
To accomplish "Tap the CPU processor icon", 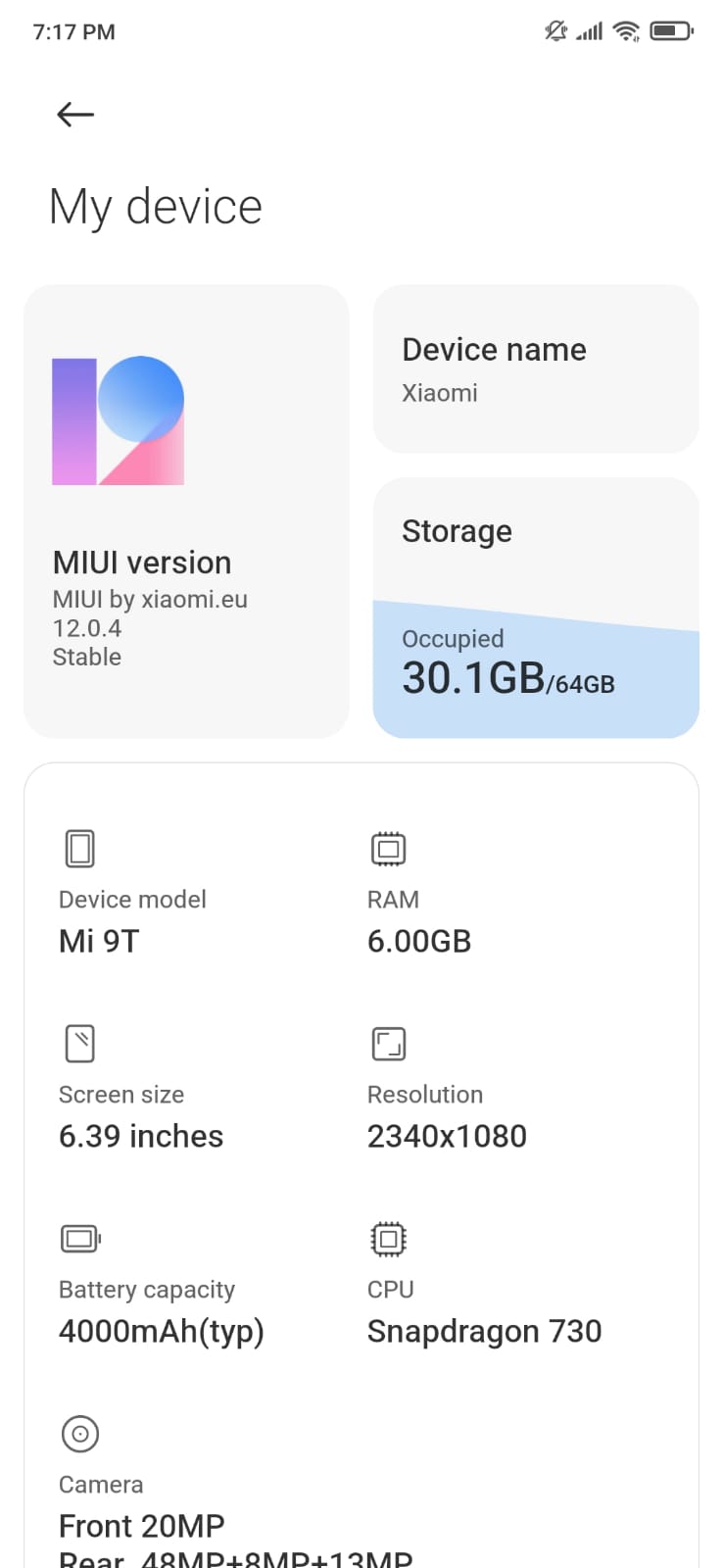I will click(x=389, y=1239).
